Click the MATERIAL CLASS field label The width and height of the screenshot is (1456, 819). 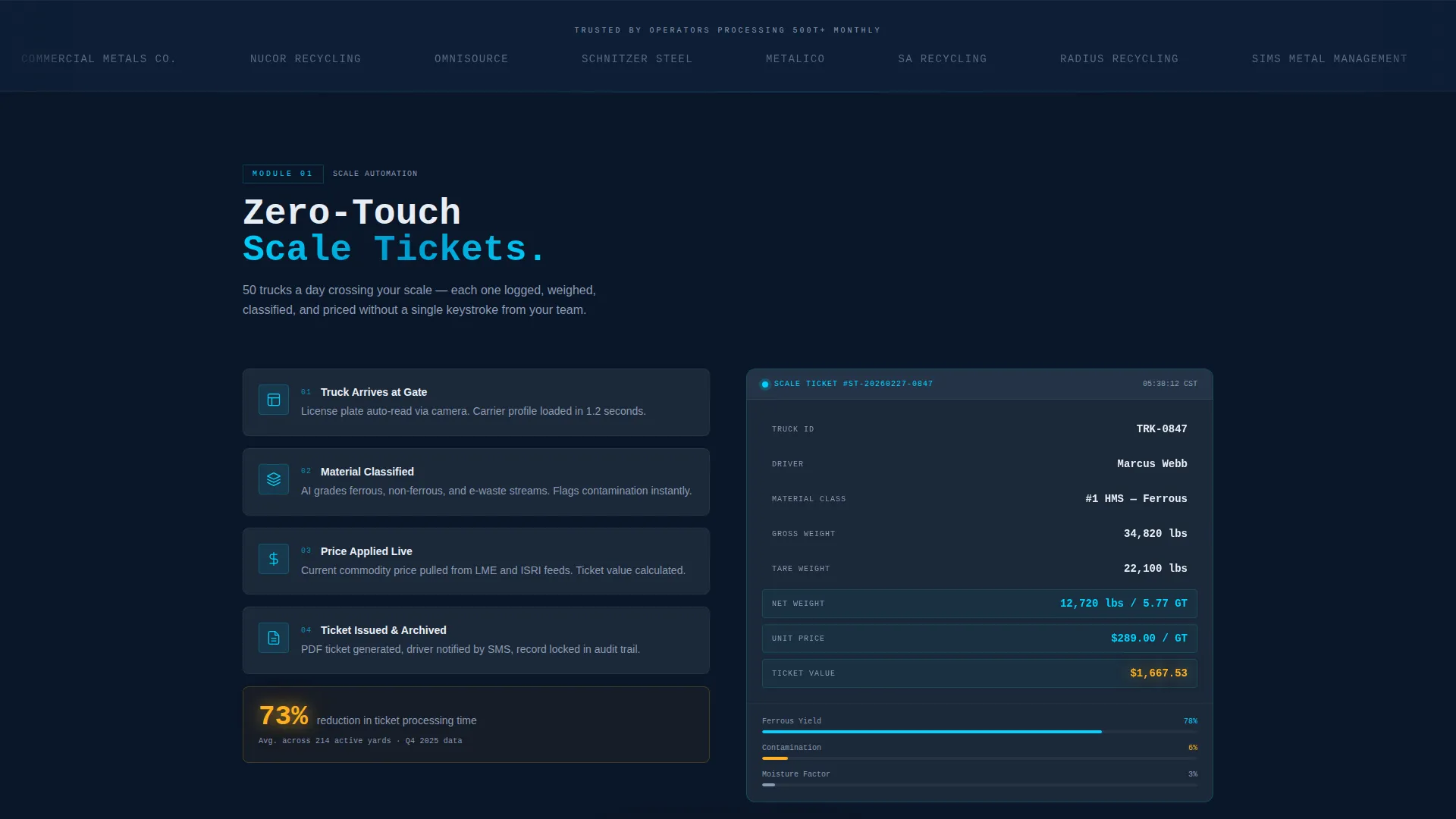coord(808,499)
